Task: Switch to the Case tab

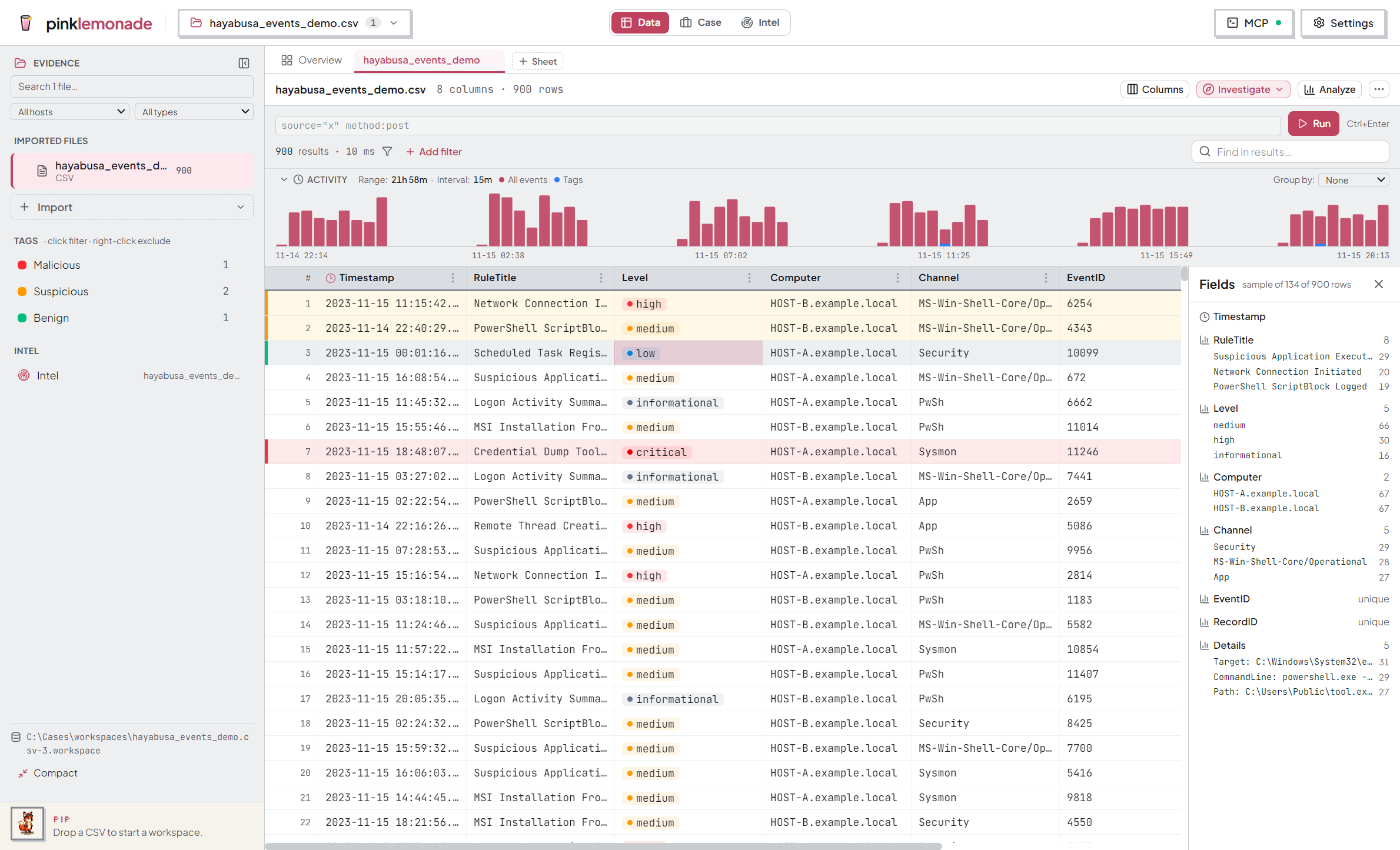Action: [x=700, y=22]
